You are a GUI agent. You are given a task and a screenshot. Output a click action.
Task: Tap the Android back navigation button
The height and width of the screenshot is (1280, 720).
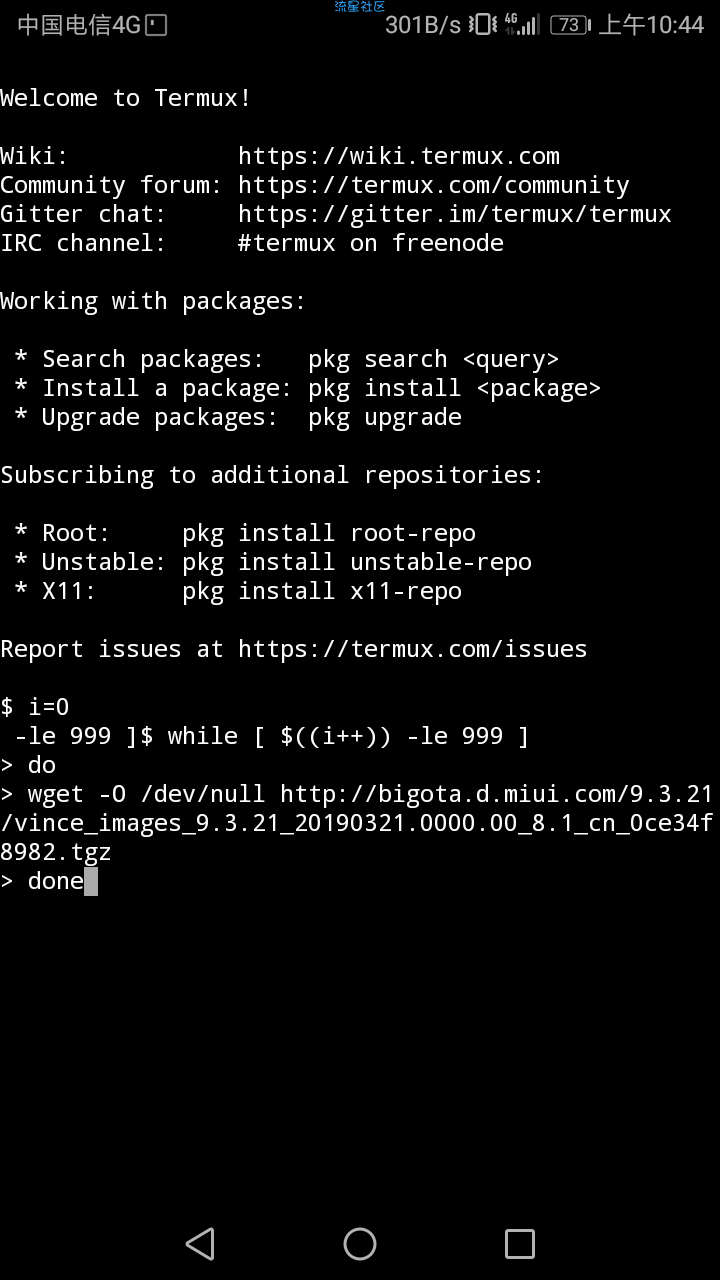coord(200,1244)
